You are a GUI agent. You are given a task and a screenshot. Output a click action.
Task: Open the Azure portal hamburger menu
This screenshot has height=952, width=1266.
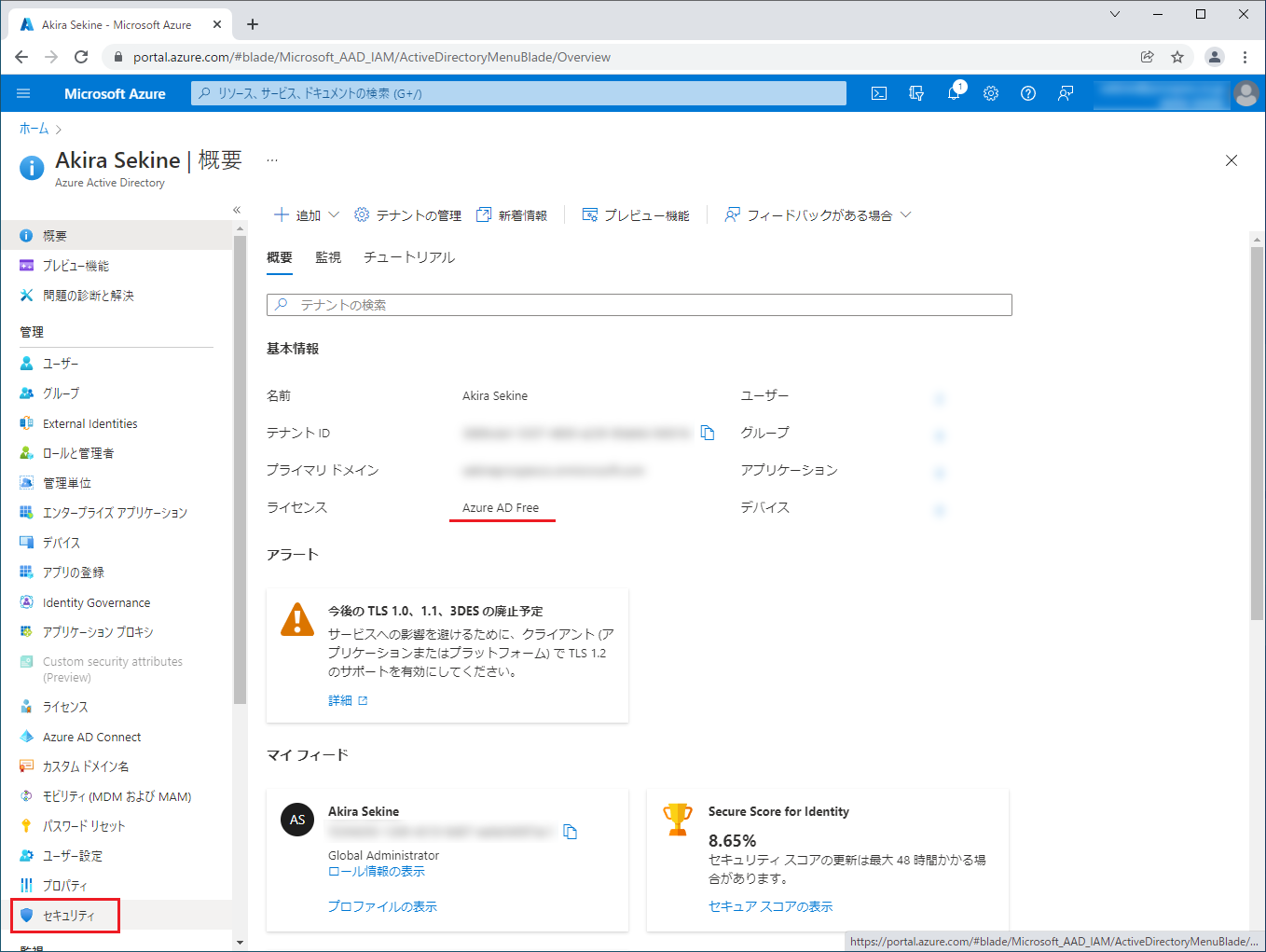23,93
